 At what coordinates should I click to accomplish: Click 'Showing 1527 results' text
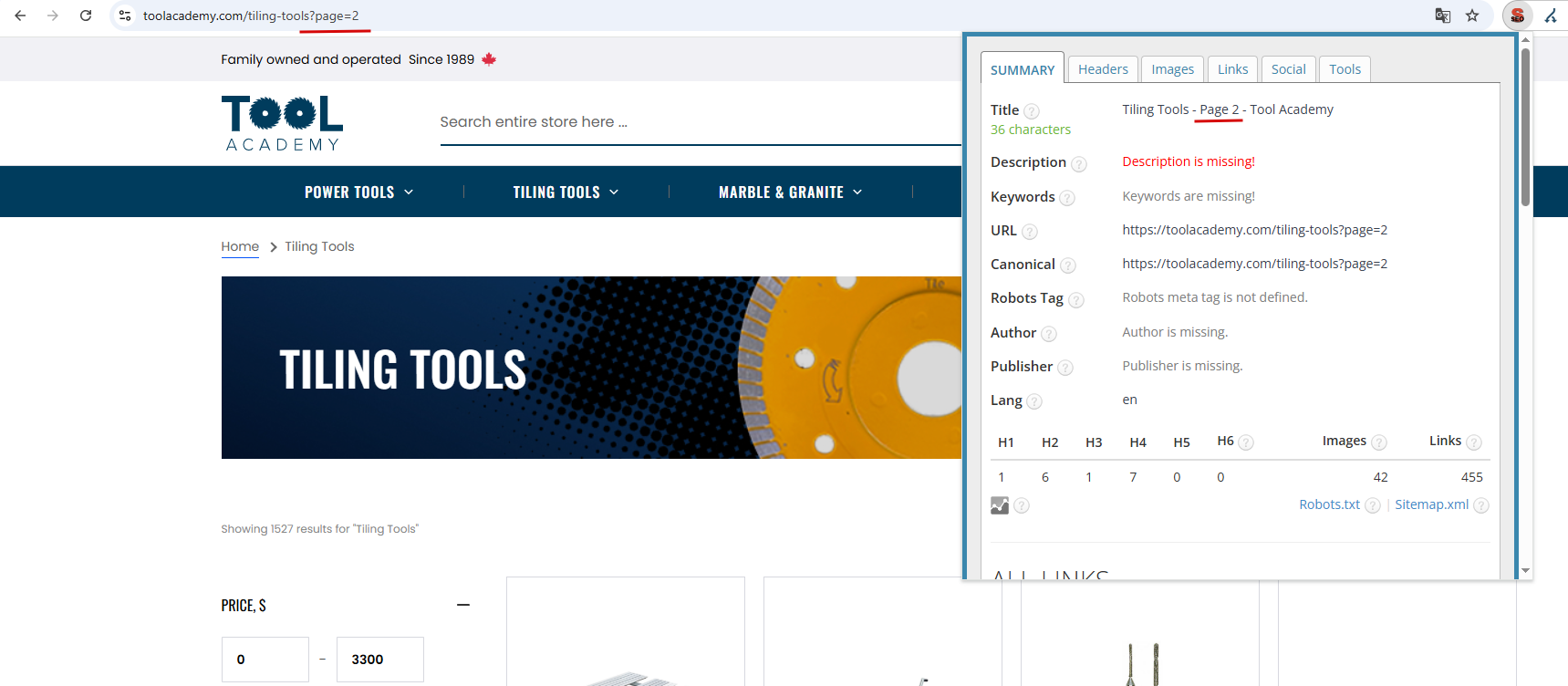tap(319, 529)
